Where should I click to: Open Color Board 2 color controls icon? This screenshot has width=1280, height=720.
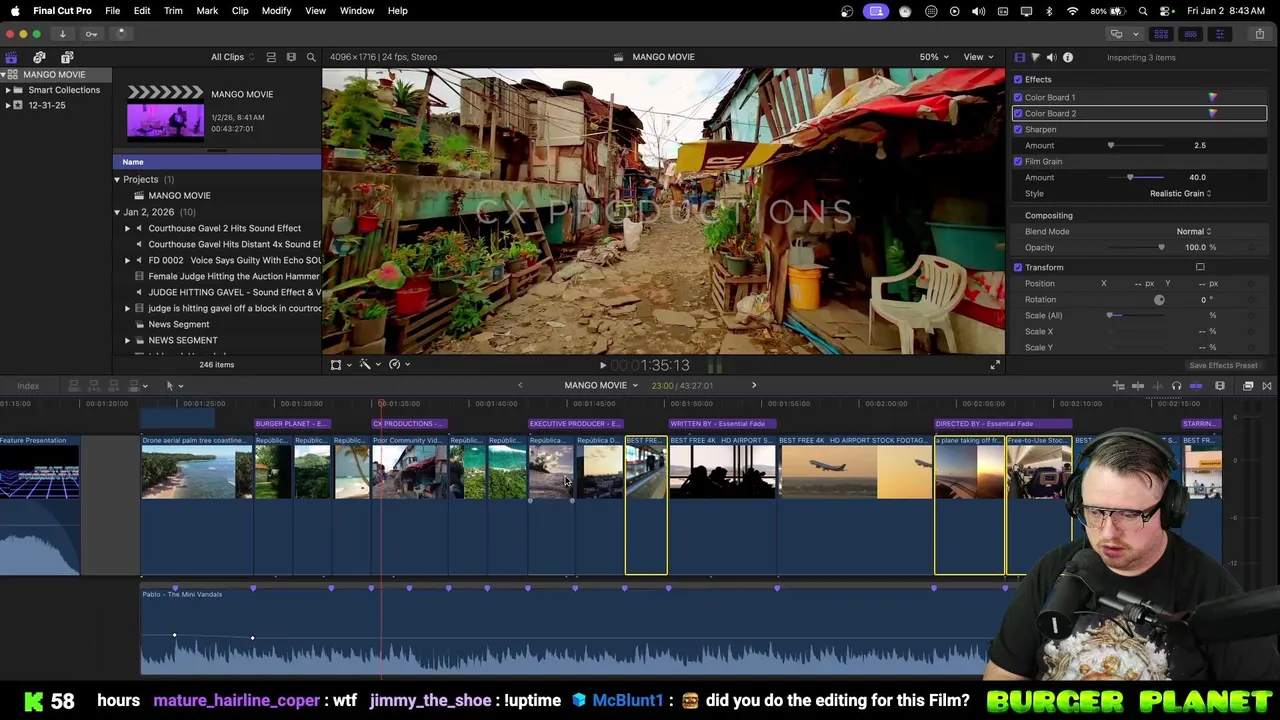coord(1213,113)
